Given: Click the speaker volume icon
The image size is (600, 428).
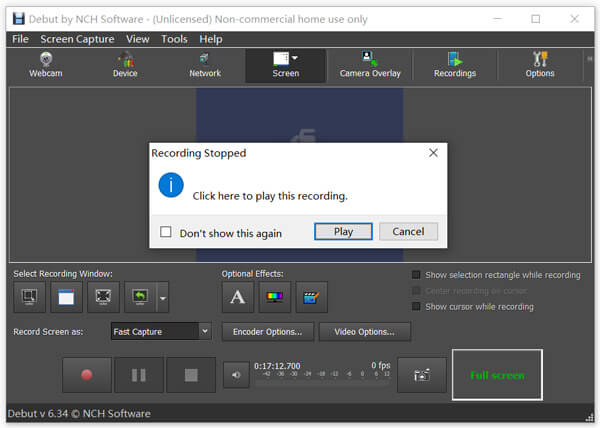Looking at the screenshot, I should click(x=235, y=376).
